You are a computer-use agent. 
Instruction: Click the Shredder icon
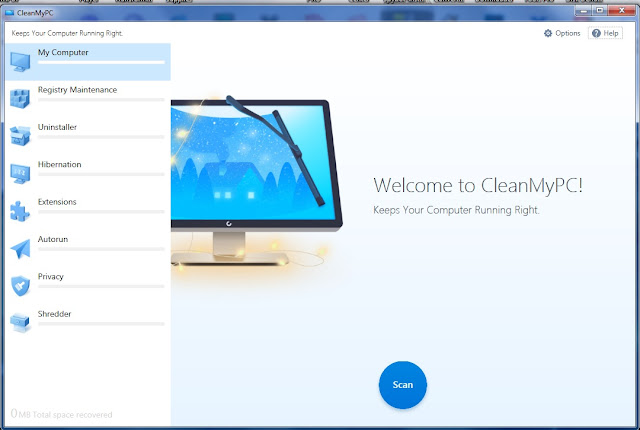(20, 323)
